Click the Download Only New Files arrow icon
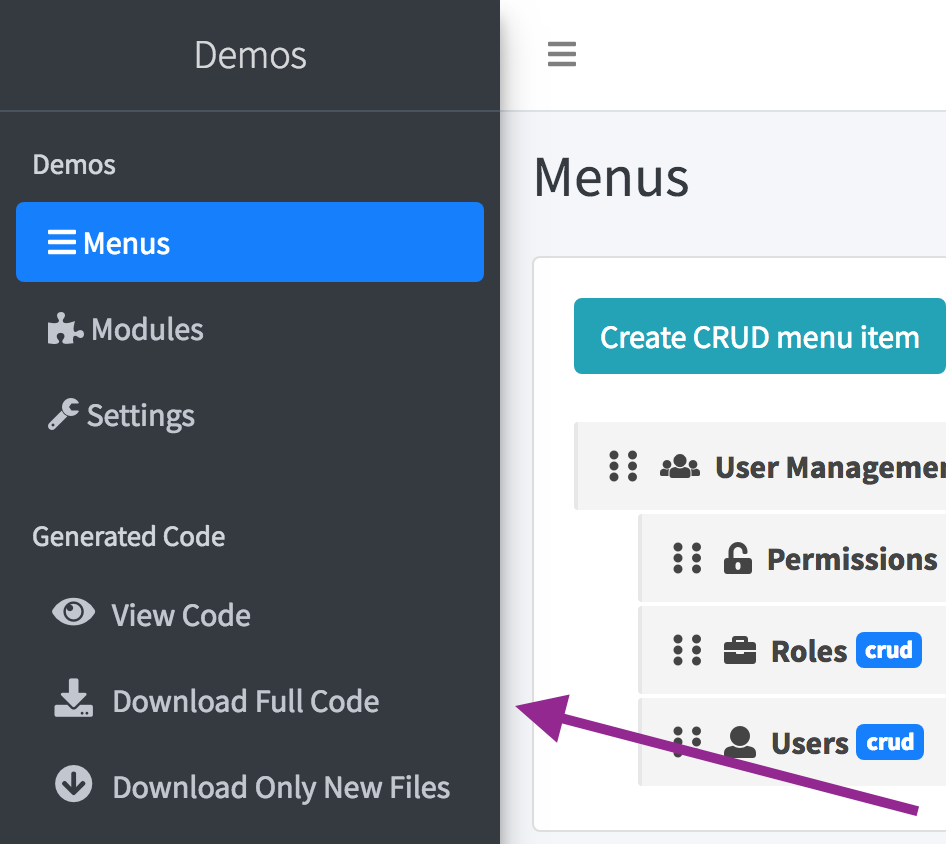 click(x=73, y=786)
